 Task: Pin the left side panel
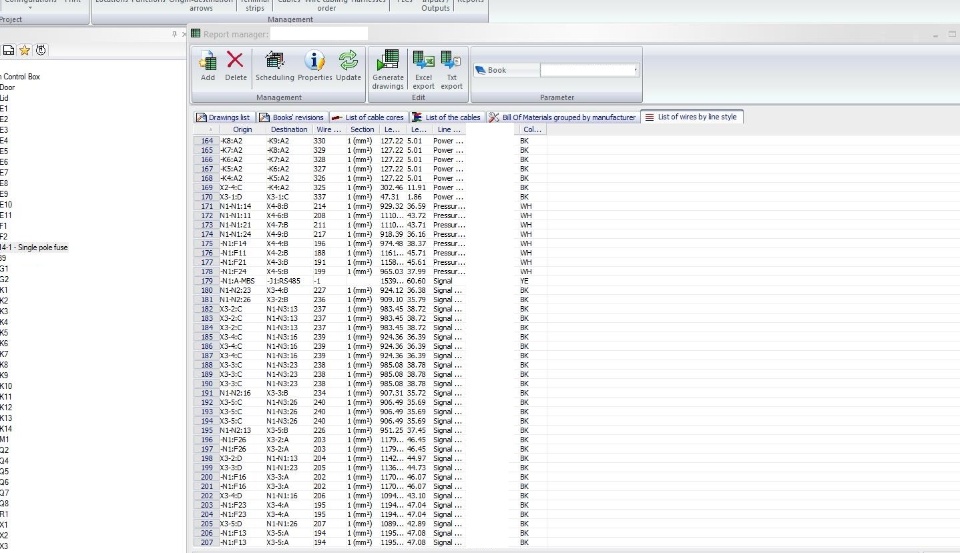(x=174, y=34)
